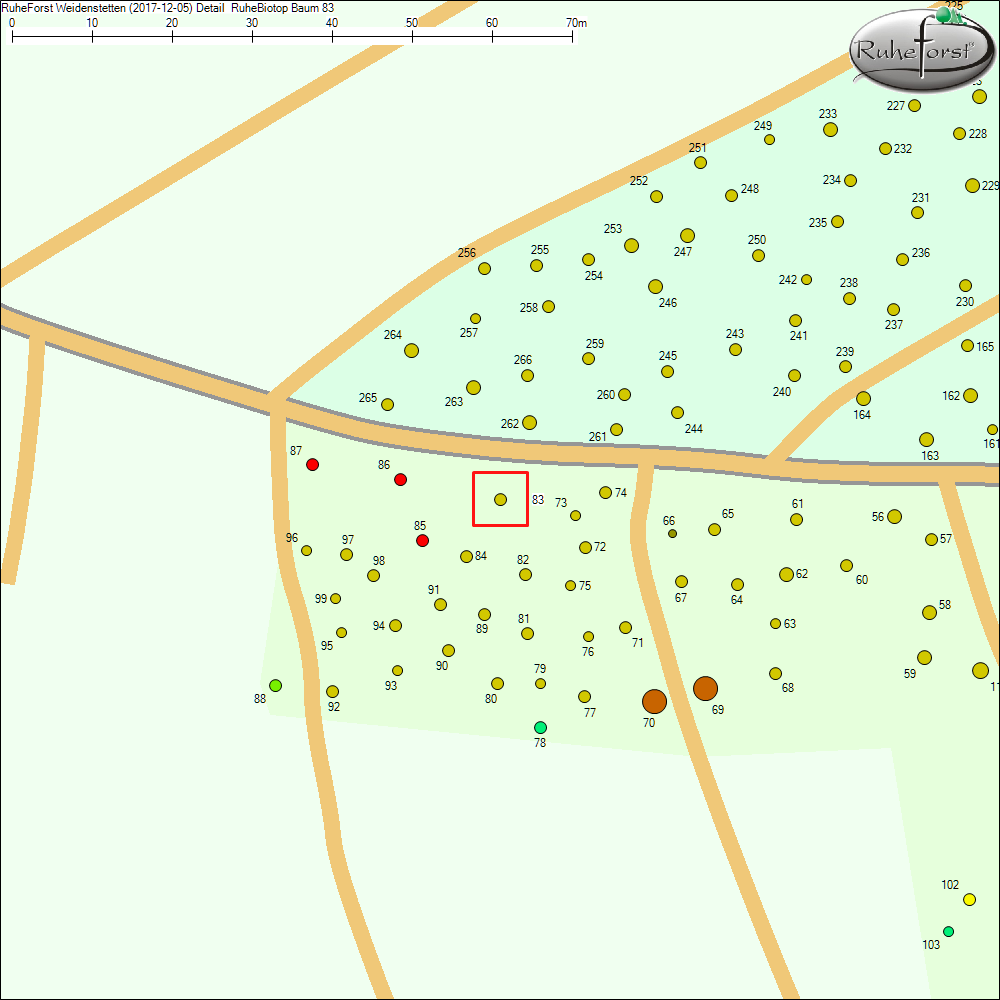Select tree marker 92
Image resolution: width=1000 pixels, height=1000 pixels.
(x=332, y=691)
